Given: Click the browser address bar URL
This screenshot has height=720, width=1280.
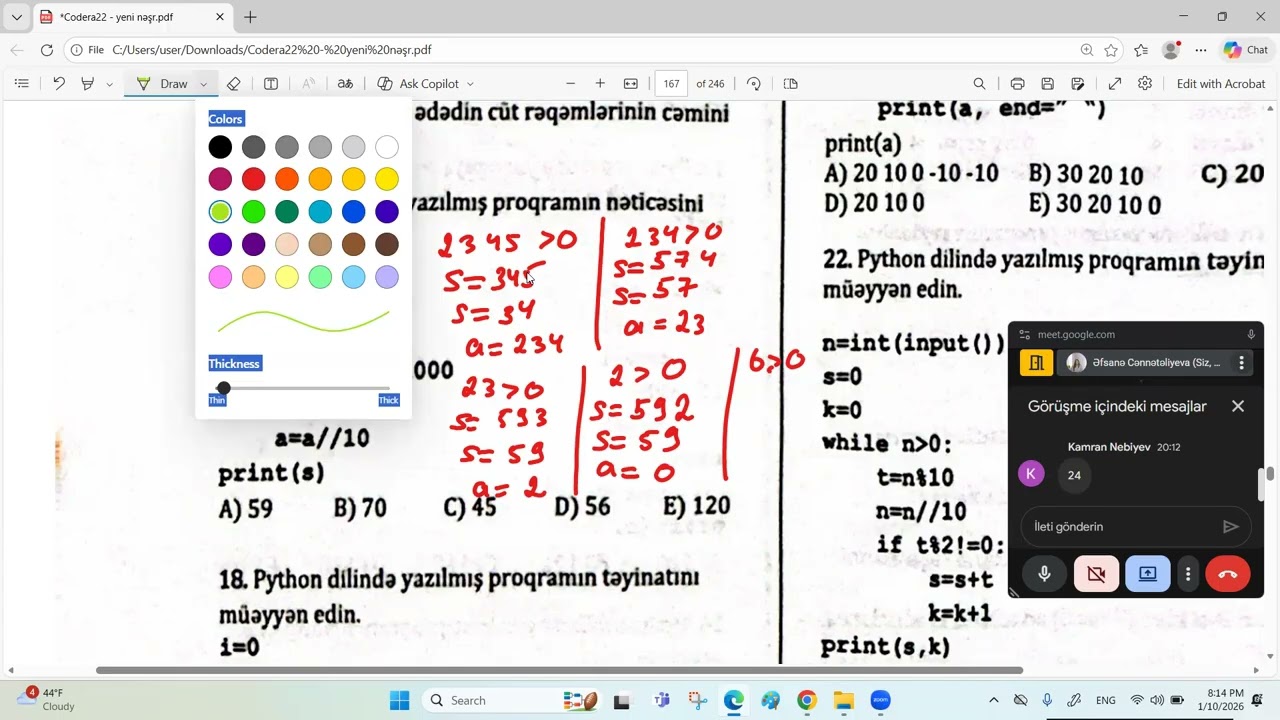Looking at the screenshot, I should (x=272, y=50).
